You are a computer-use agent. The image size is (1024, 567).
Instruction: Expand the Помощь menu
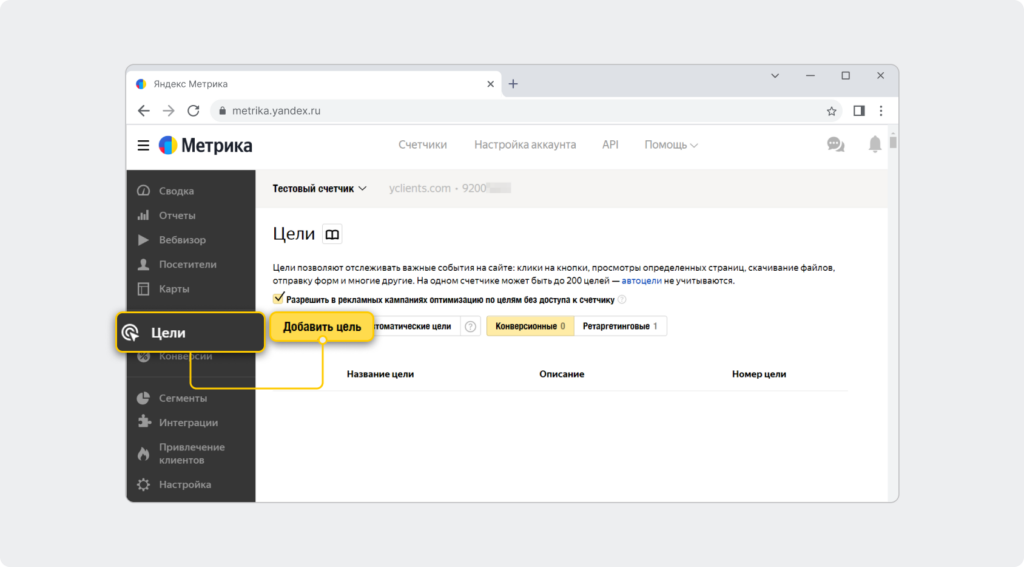click(671, 144)
